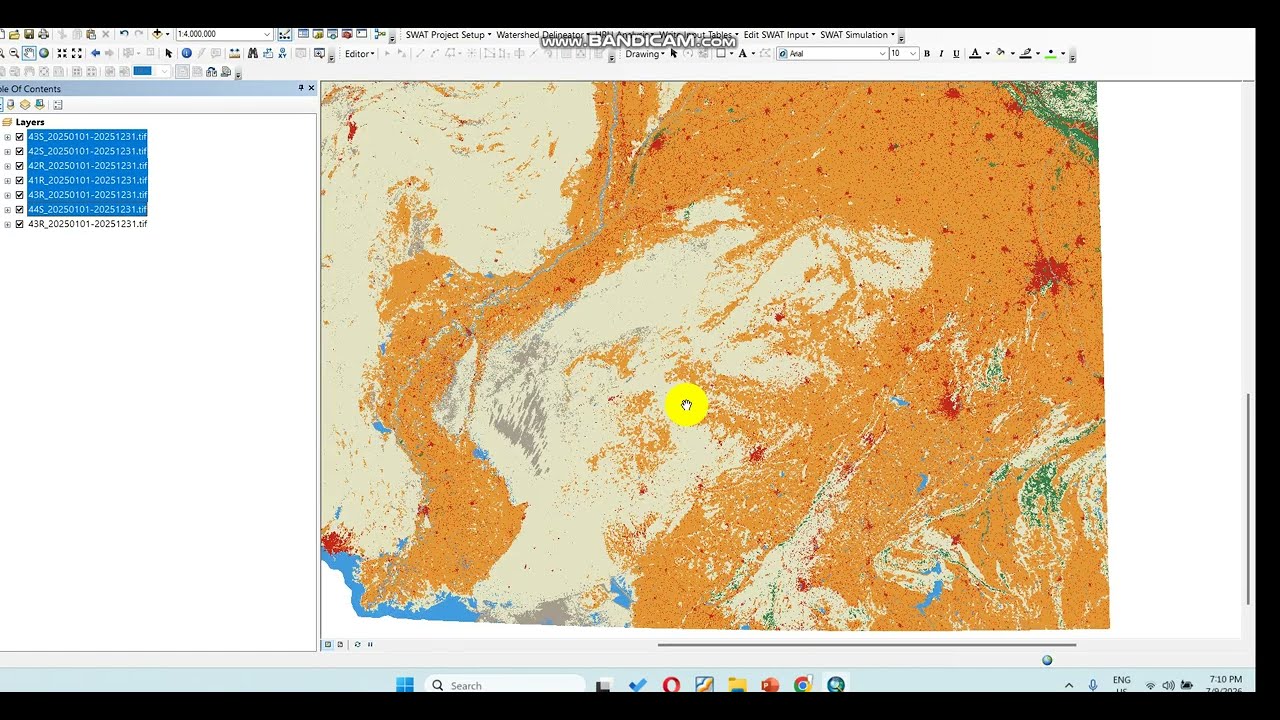Open the Find binoculars tool
The image size is (1280, 720).
pos(252,53)
